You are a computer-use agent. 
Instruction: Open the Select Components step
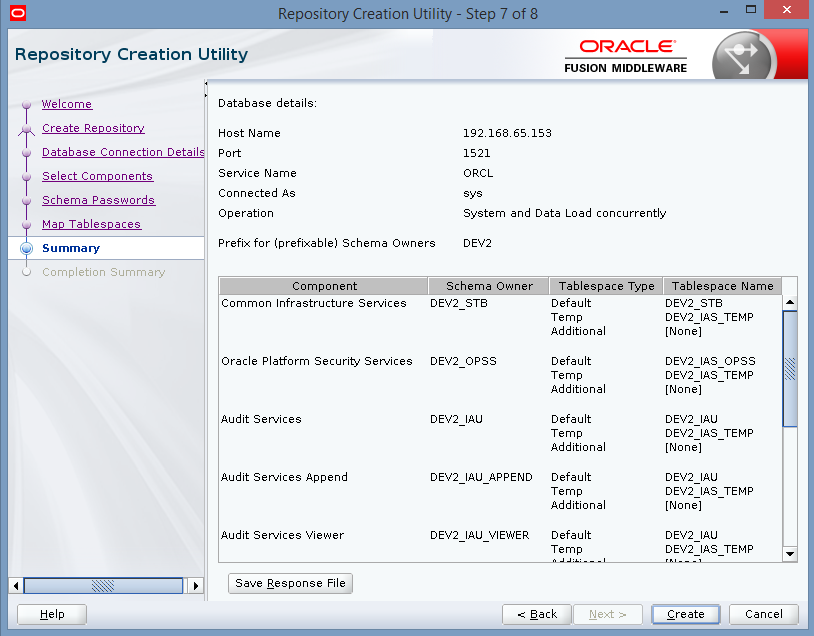(x=98, y=176)
